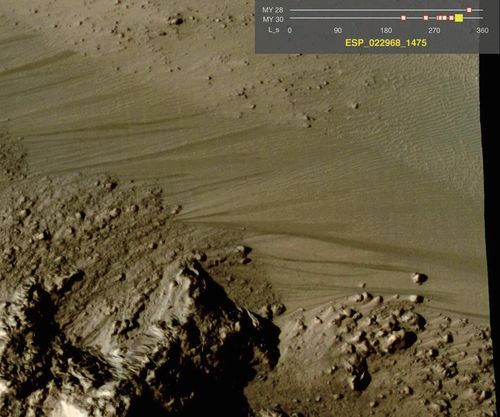
Task: Select the first white marker on MY 30 timeline
Action: coord(403,18)
